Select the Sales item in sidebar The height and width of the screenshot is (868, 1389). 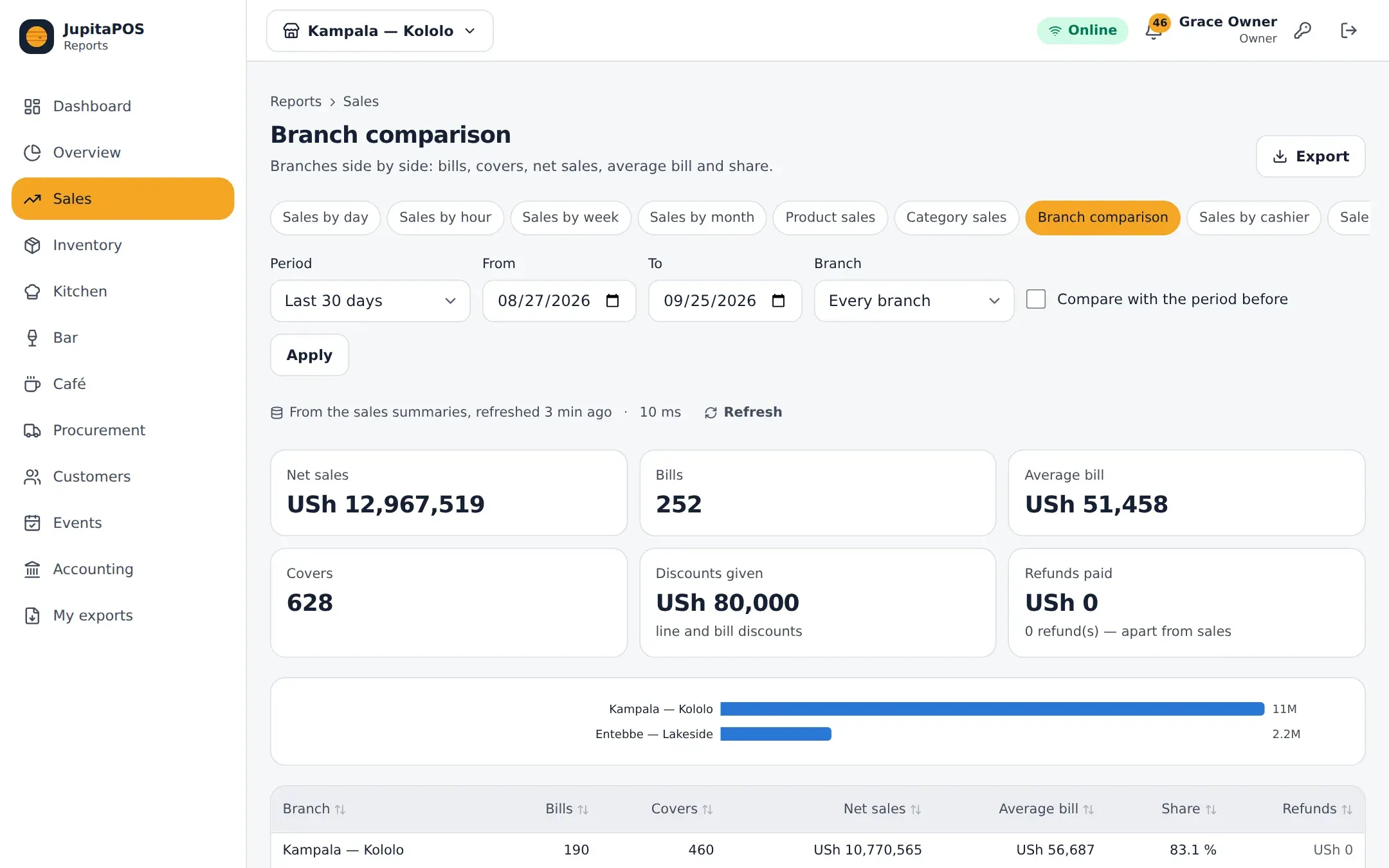click(x=123, y=199)
